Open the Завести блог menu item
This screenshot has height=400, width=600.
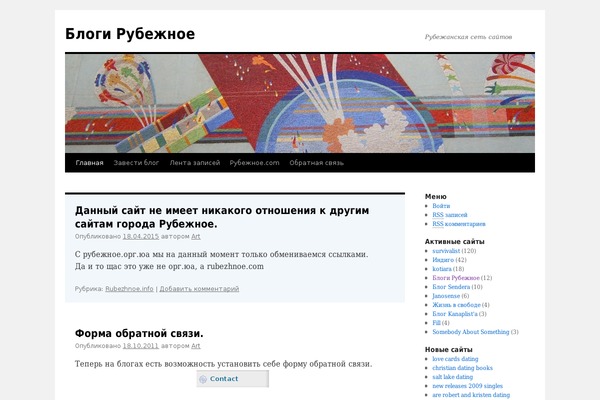(x=136, y=163)
